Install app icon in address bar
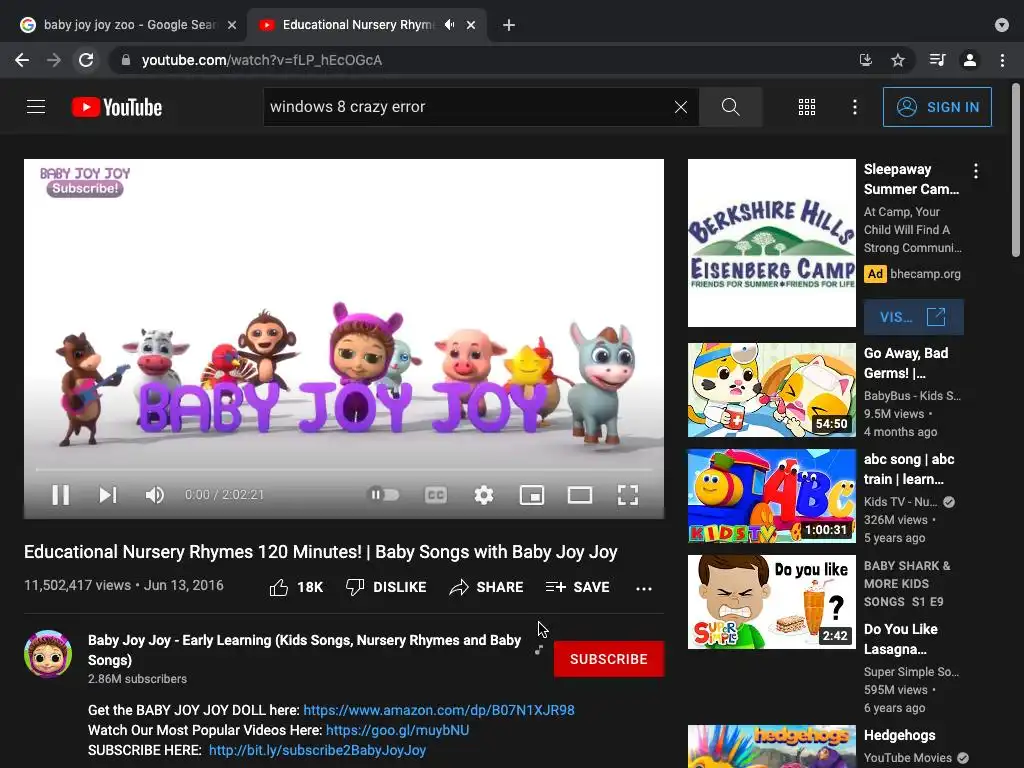This screenshot has width=1024, height=768. [x=865, y=60]
